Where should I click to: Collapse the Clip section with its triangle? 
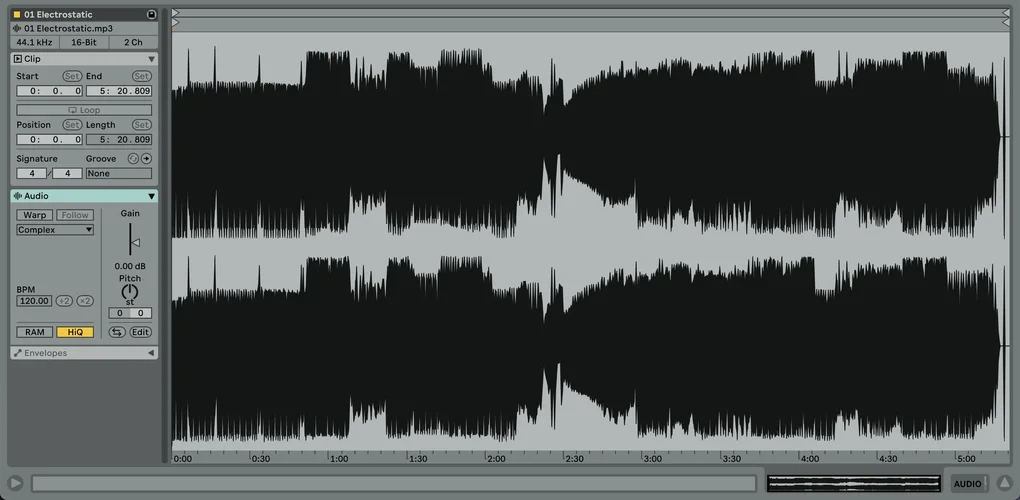[x=151, y=59]
